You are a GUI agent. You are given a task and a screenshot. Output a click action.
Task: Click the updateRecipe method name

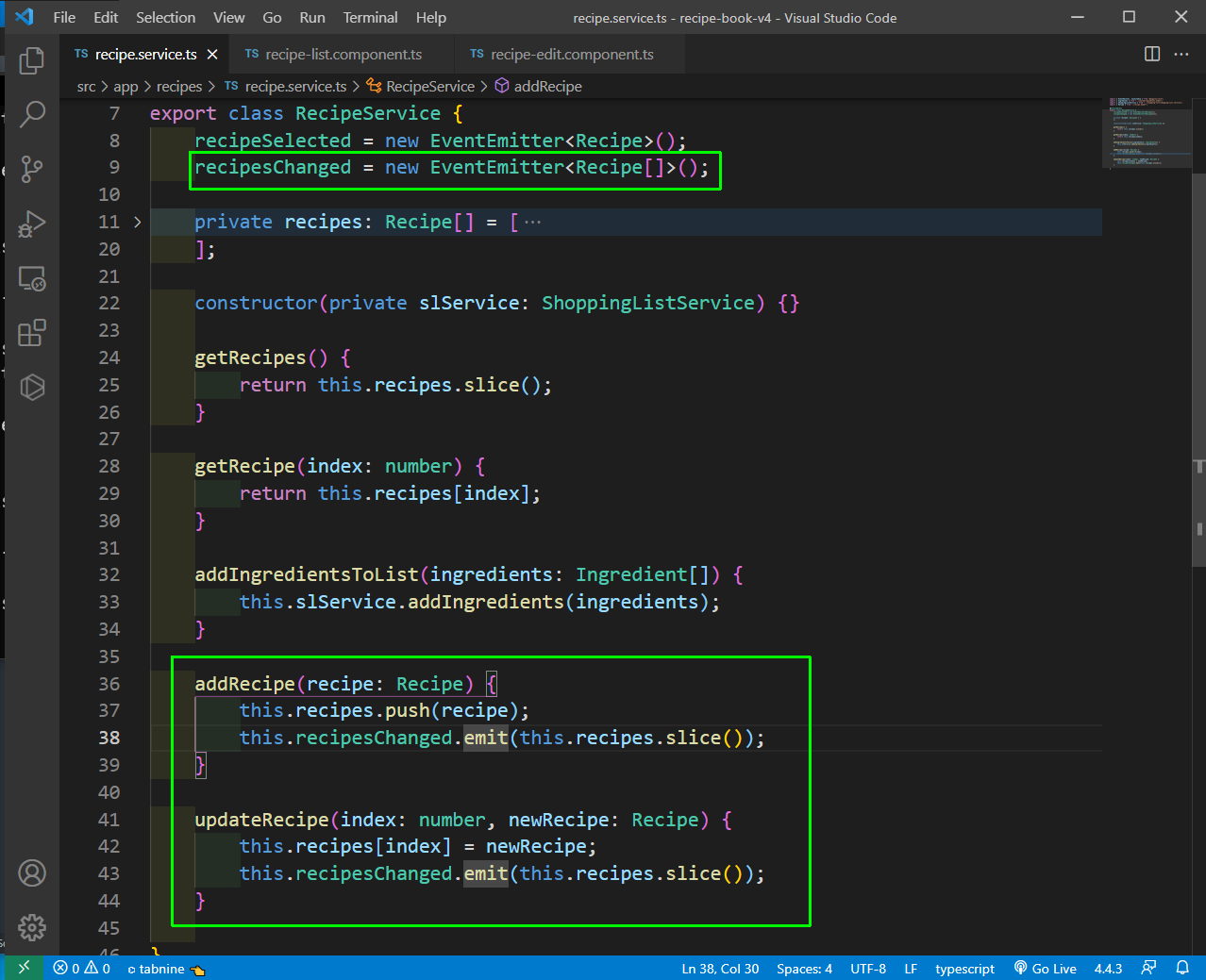point(261,820)
